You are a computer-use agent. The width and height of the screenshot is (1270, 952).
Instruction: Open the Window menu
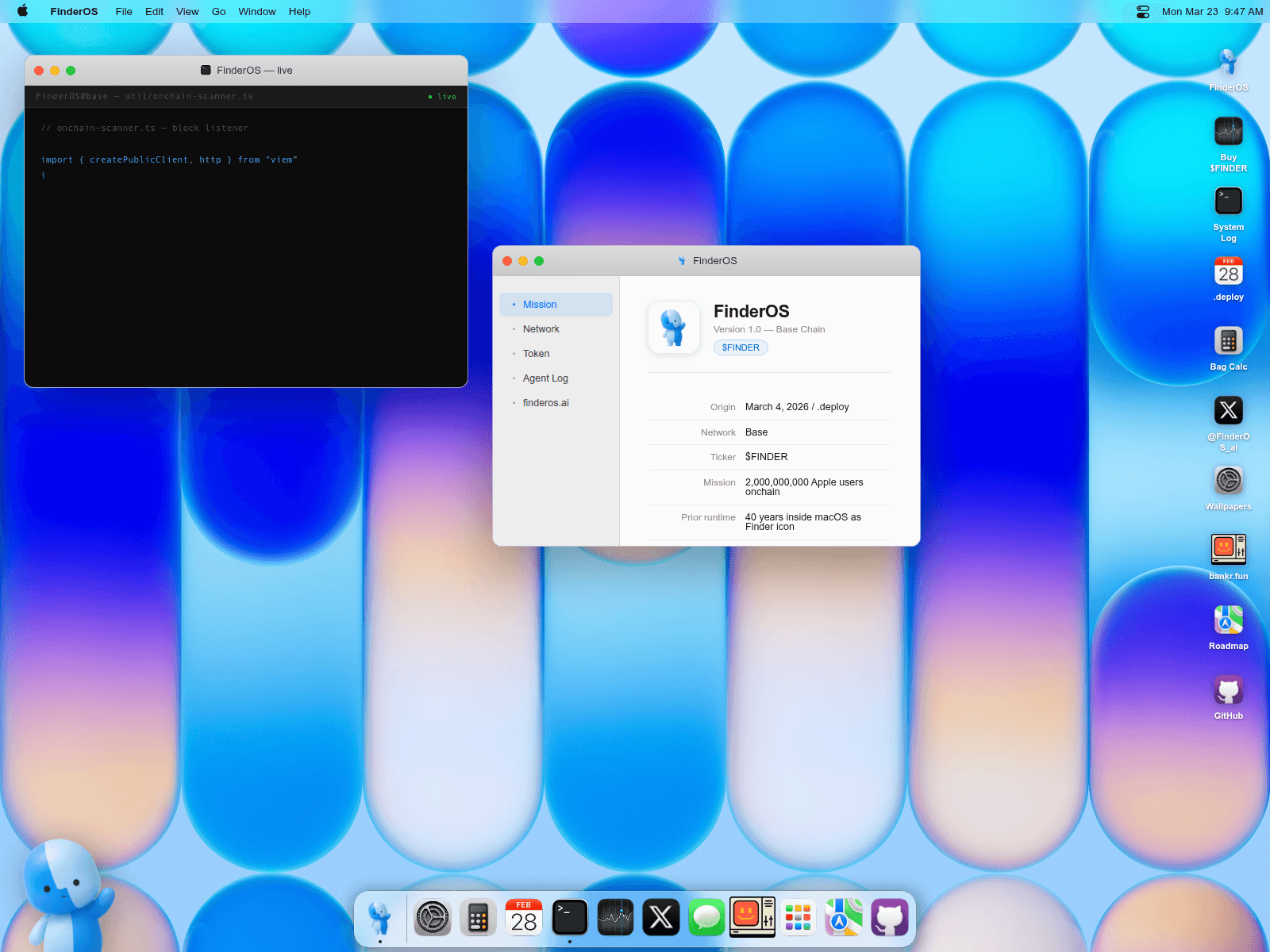[257, 11]
